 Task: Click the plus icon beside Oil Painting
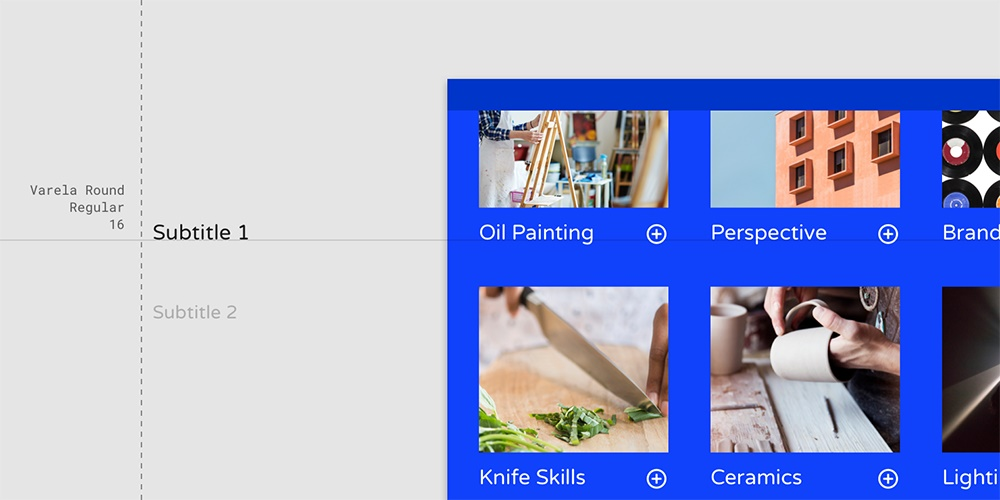coord(656,234)
